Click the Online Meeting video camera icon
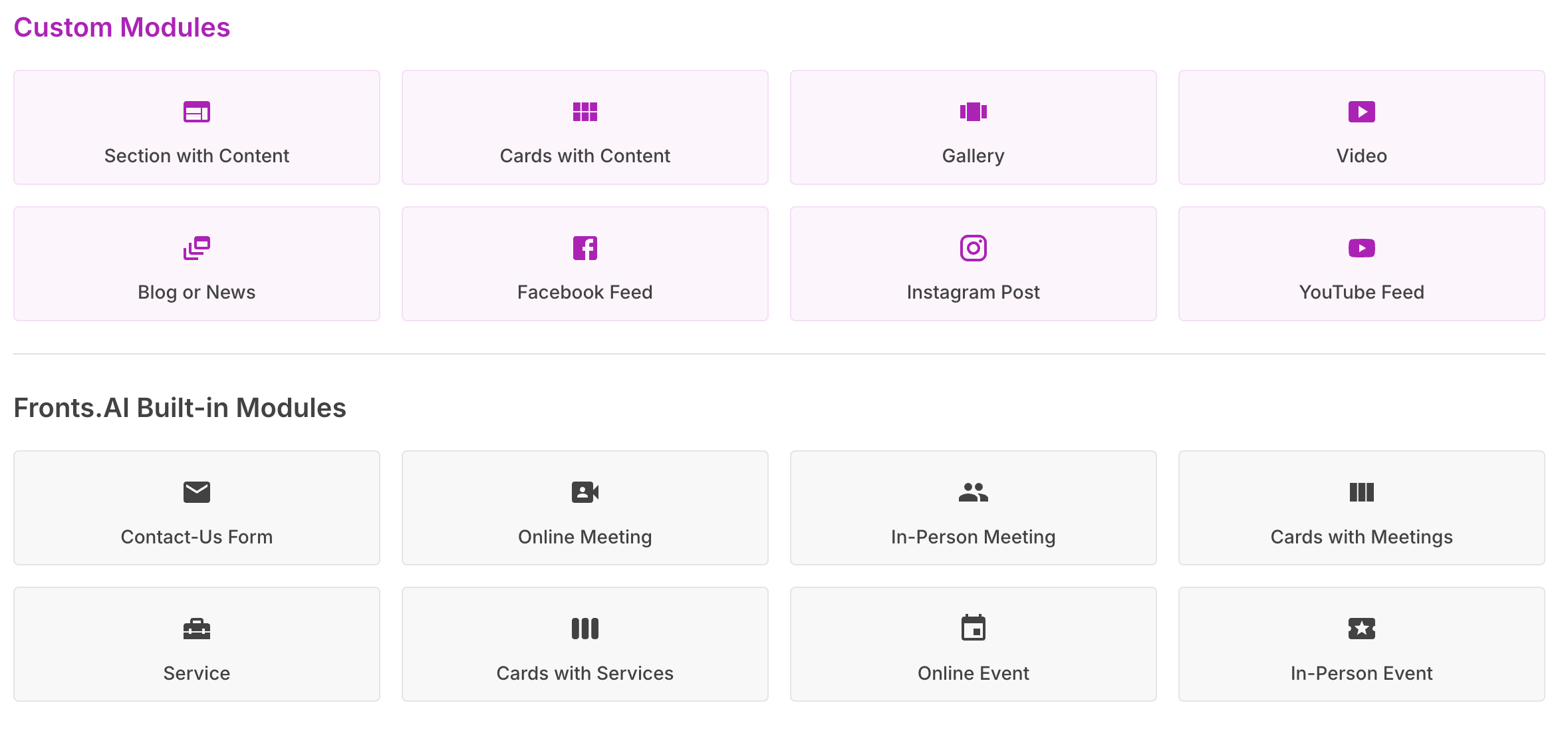Image resolution: width=1568 pixels, height=729 pixels. [585, 492]
